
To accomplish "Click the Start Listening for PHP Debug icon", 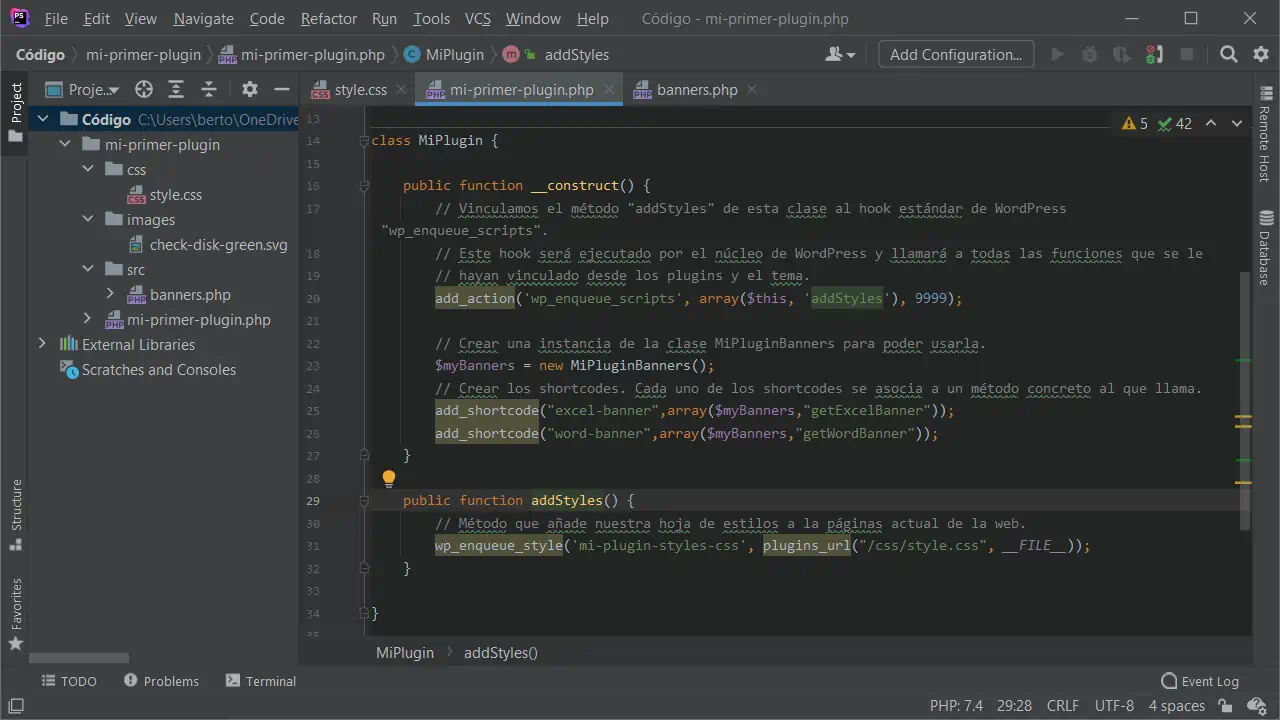I will tap(1154, 54).
